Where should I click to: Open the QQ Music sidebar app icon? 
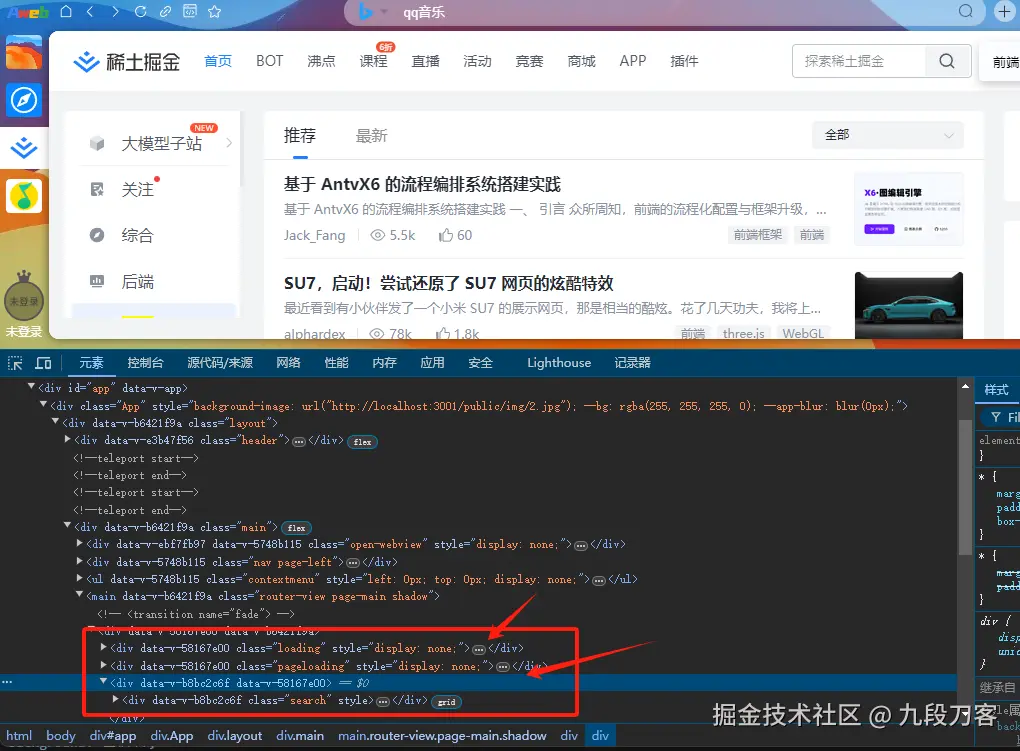(x=24, y=196)
